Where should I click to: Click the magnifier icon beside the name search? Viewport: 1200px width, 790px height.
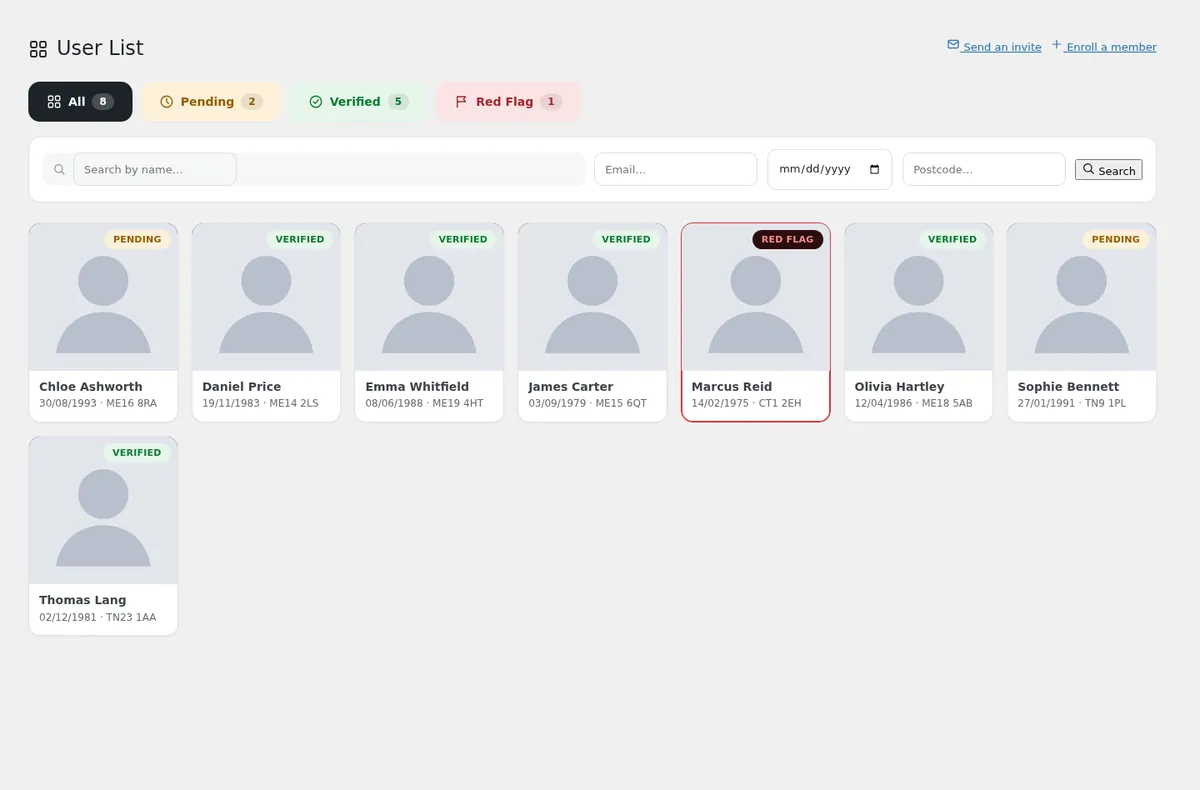click(x=59, y=170)
